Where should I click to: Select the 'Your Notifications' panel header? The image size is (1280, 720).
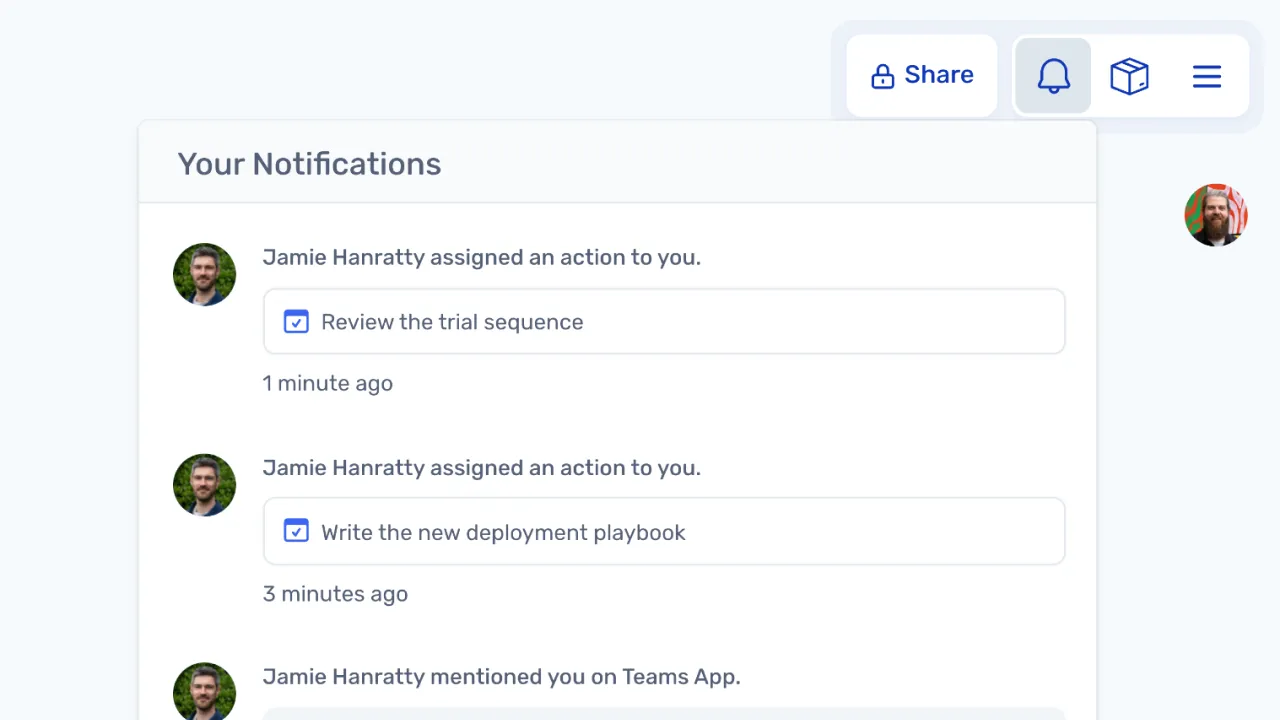tap(309, 163)
